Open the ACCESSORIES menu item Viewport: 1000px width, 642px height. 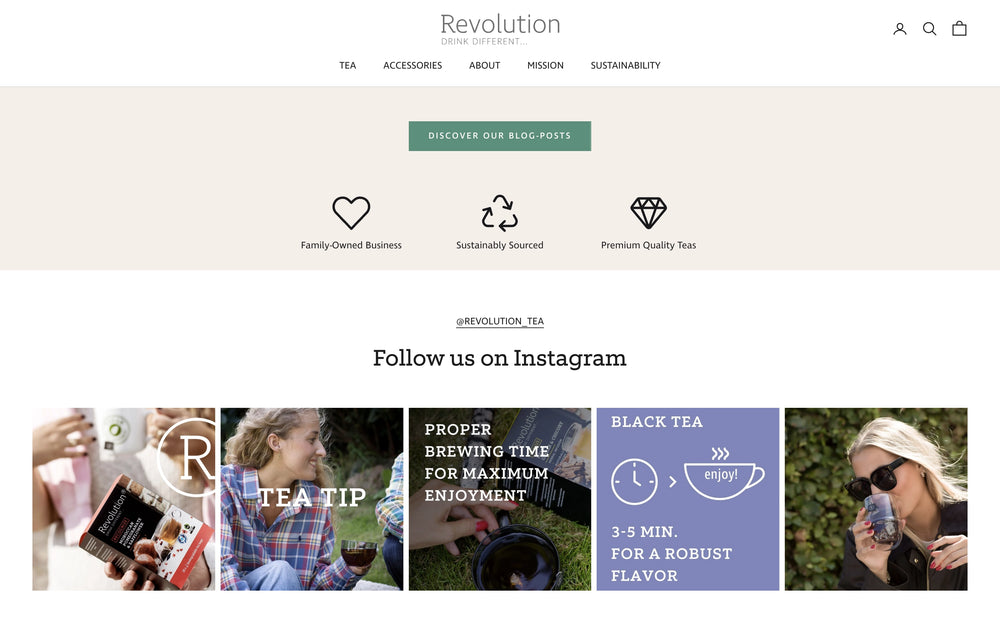tap(413, 65)
